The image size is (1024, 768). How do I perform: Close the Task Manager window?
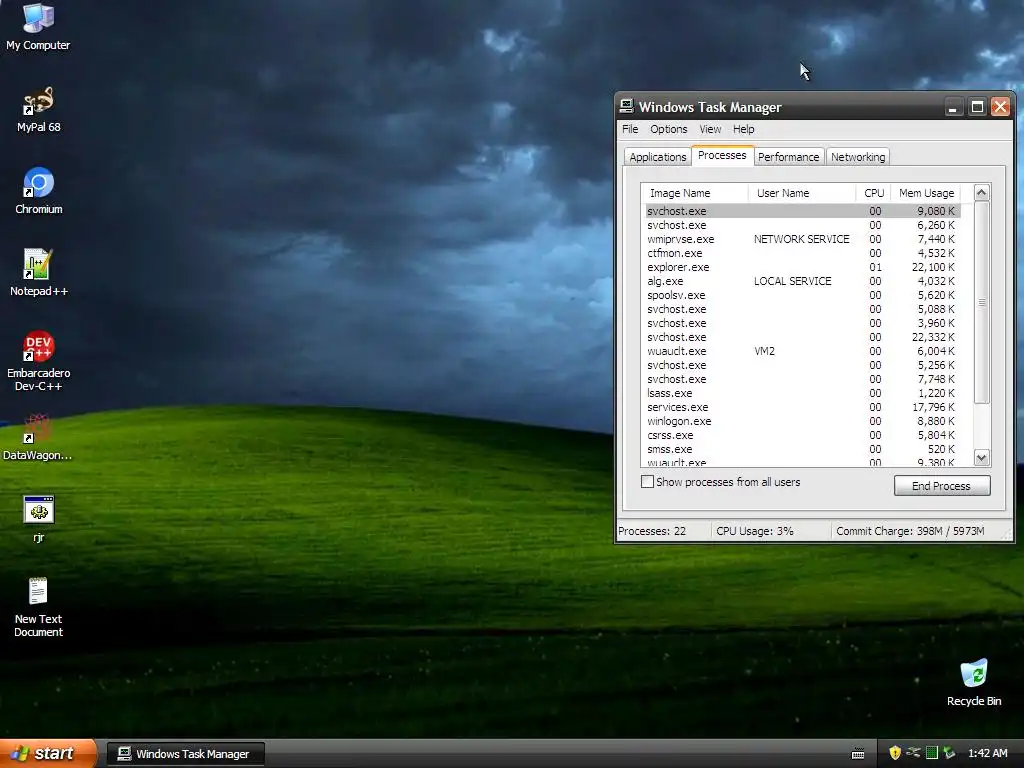[x=1000, y=107]
